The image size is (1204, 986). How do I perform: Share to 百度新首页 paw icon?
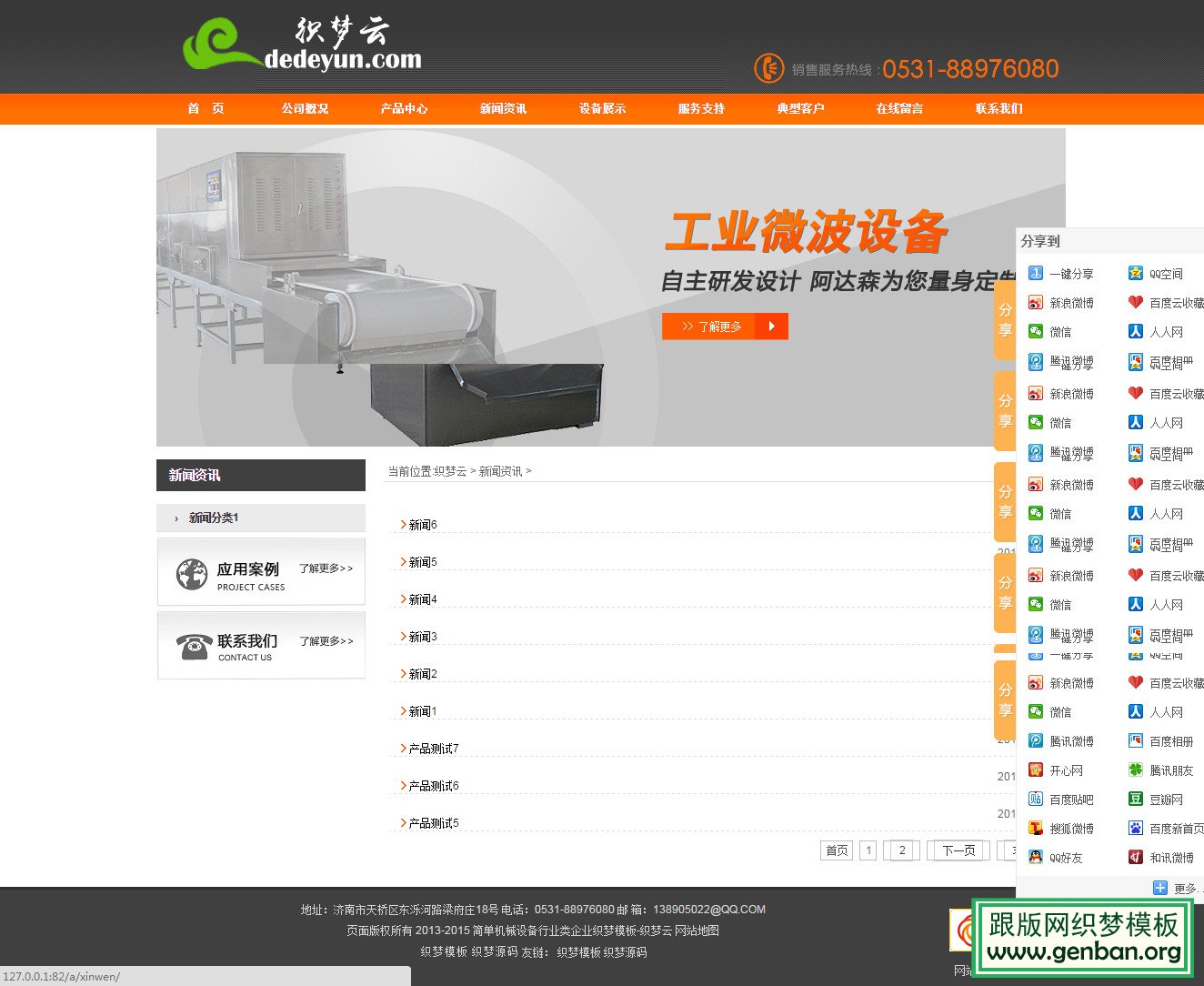tap(1135, 828)
